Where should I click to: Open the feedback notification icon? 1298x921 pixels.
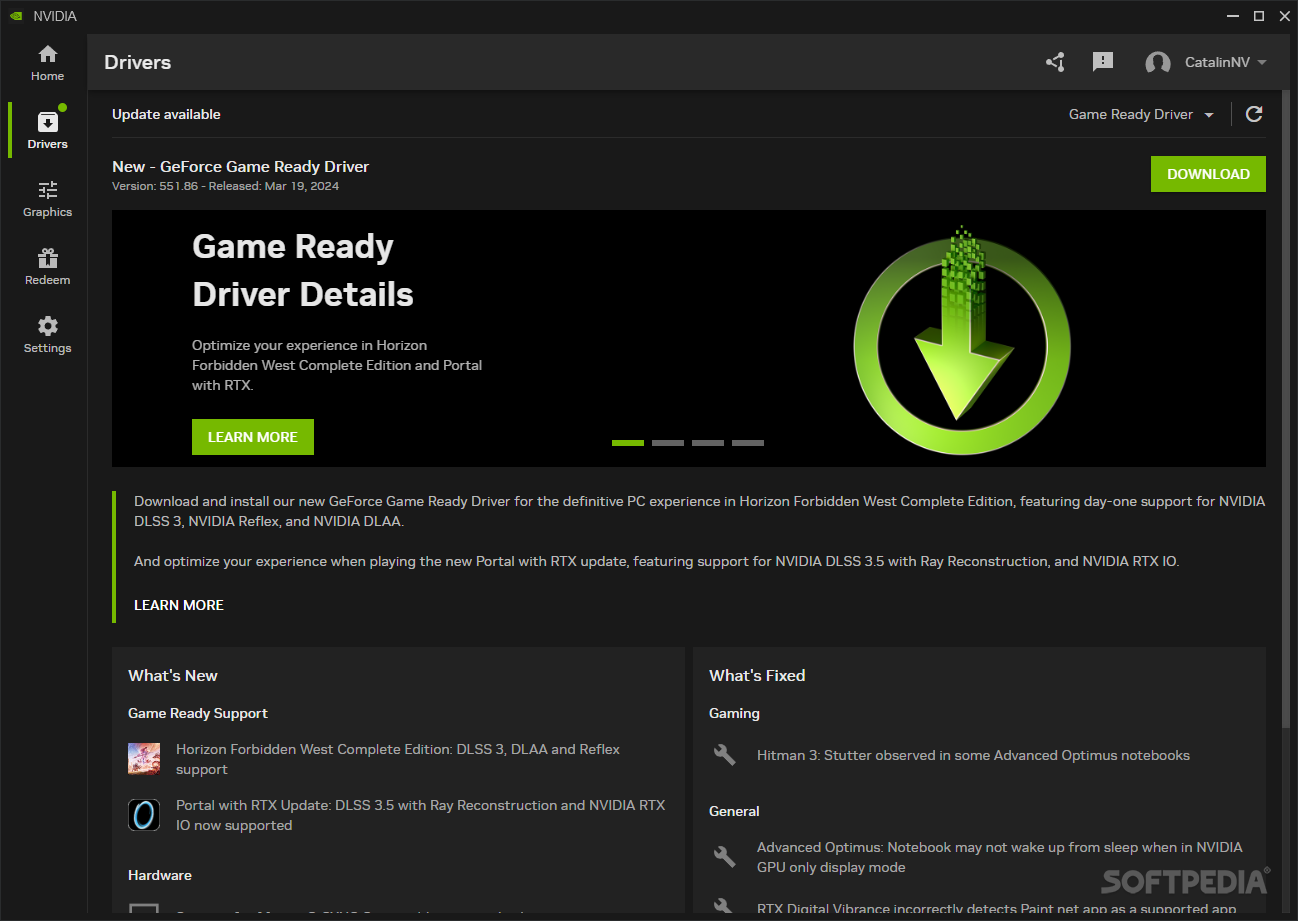(x=1103, y=62)
